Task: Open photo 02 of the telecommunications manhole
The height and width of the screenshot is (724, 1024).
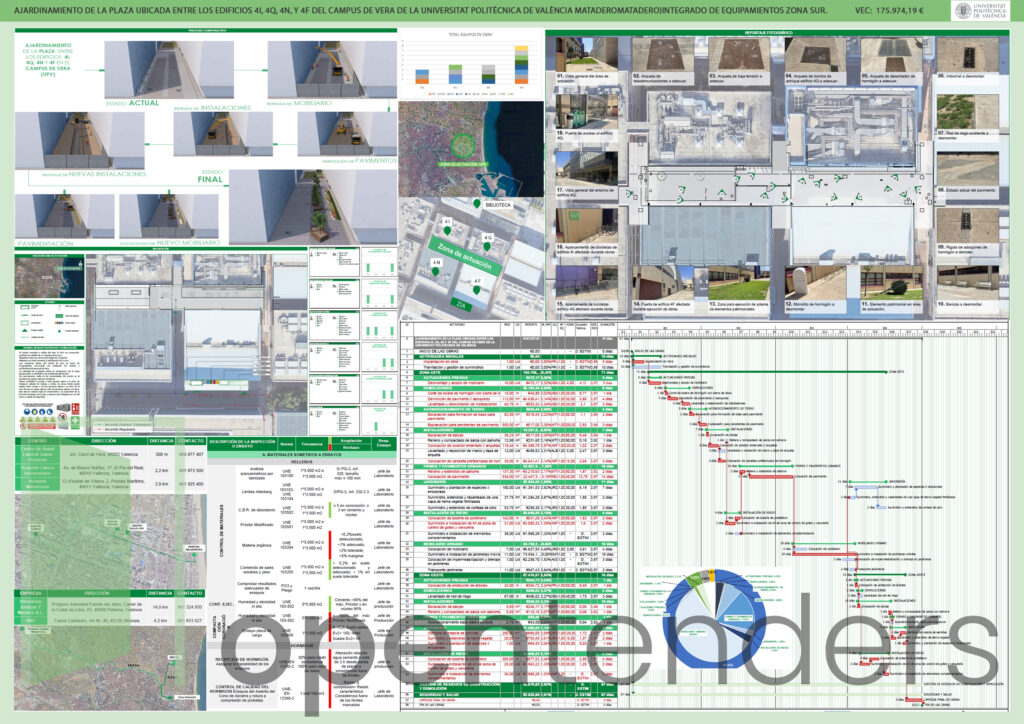Action: point(662,54)
